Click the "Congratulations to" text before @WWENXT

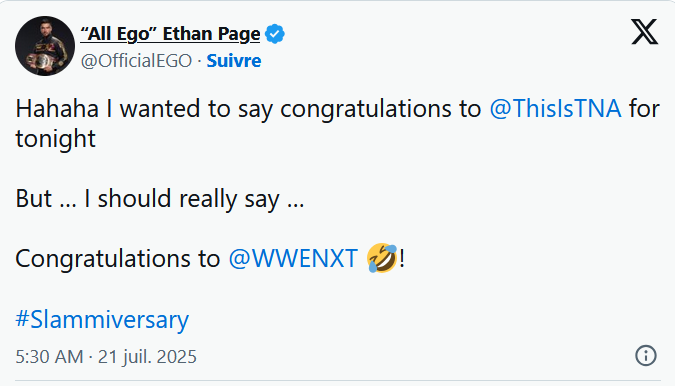(118, 259)
